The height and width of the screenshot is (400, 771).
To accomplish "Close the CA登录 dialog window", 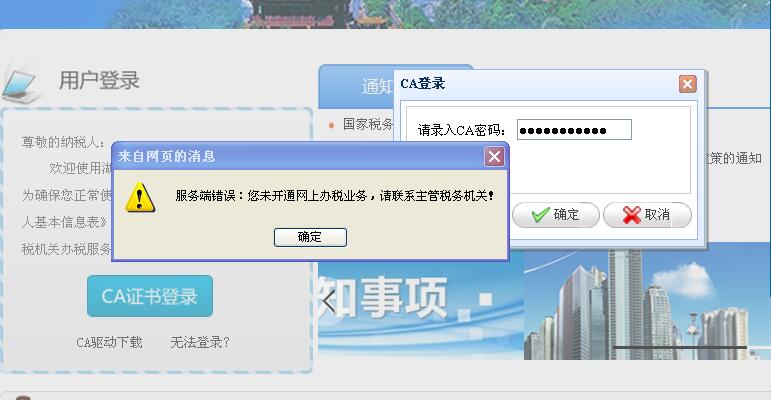I will [687, 84].
